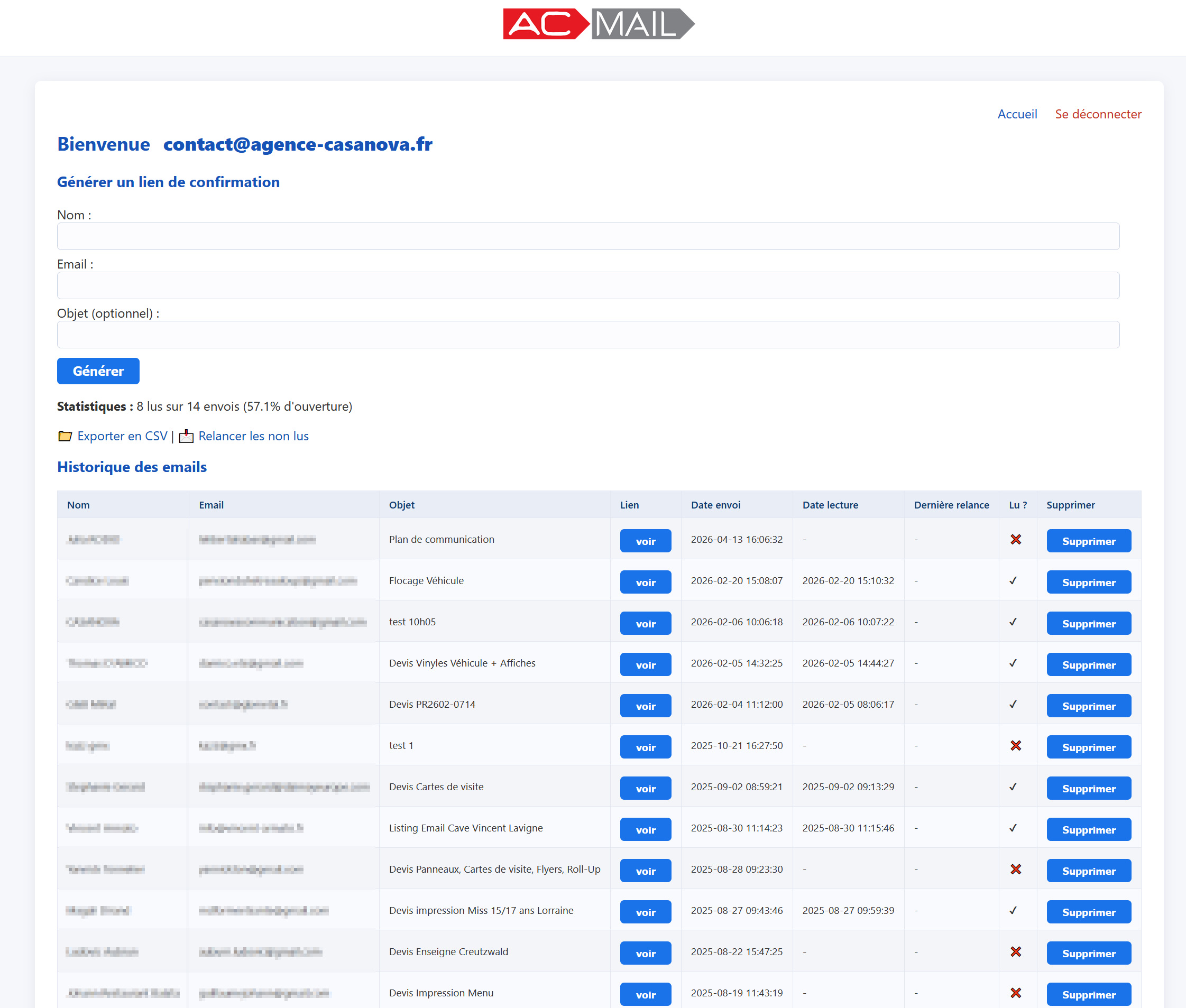Click the checkmark in Flocage Véhicule row

coord(1013,580)
